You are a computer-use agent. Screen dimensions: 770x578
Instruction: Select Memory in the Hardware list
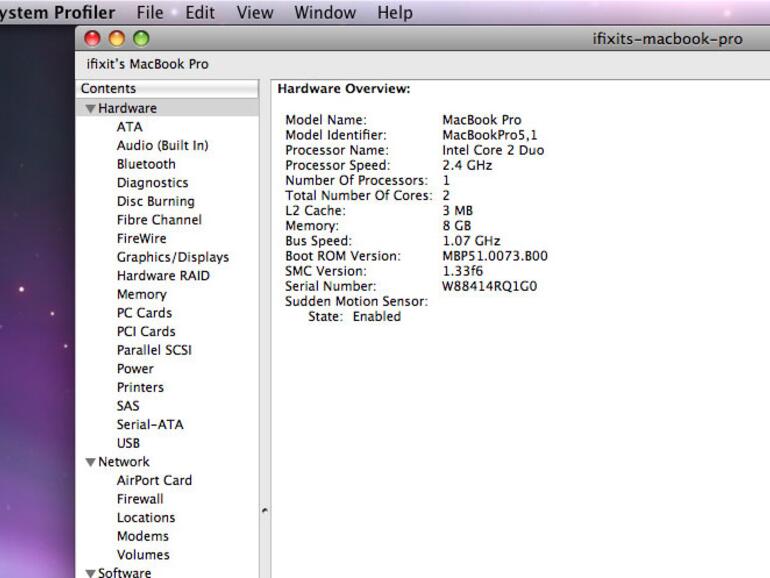[142, 295]
